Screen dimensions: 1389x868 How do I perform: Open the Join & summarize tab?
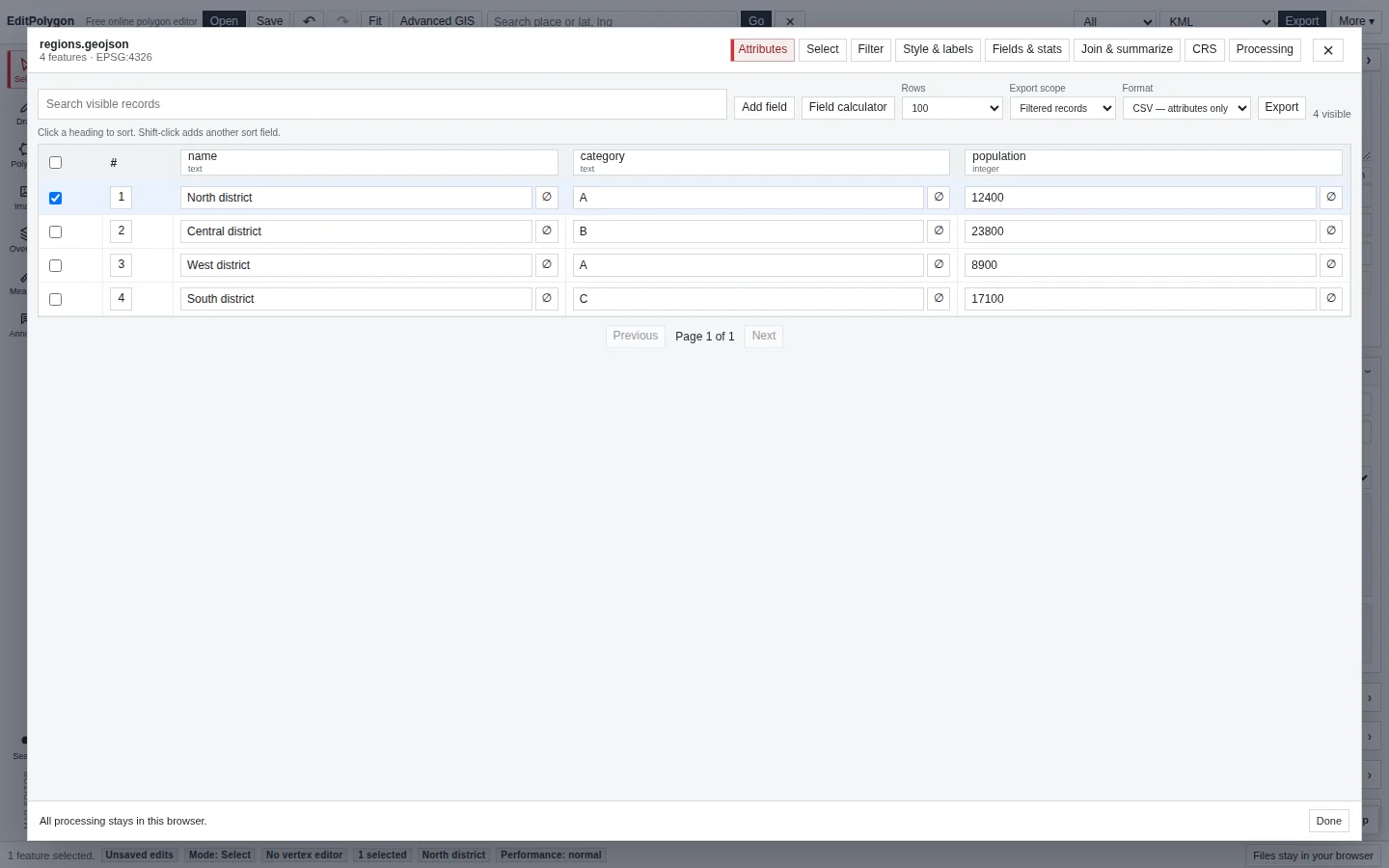(1127, 50)
